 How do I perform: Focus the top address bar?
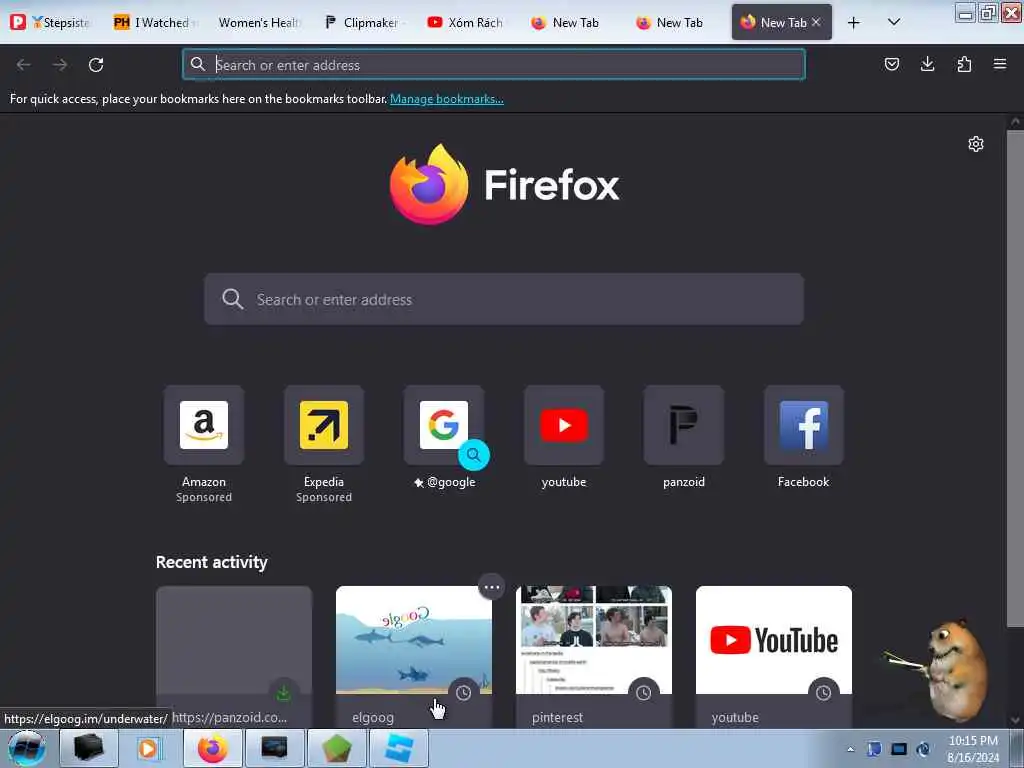[494, 65]
